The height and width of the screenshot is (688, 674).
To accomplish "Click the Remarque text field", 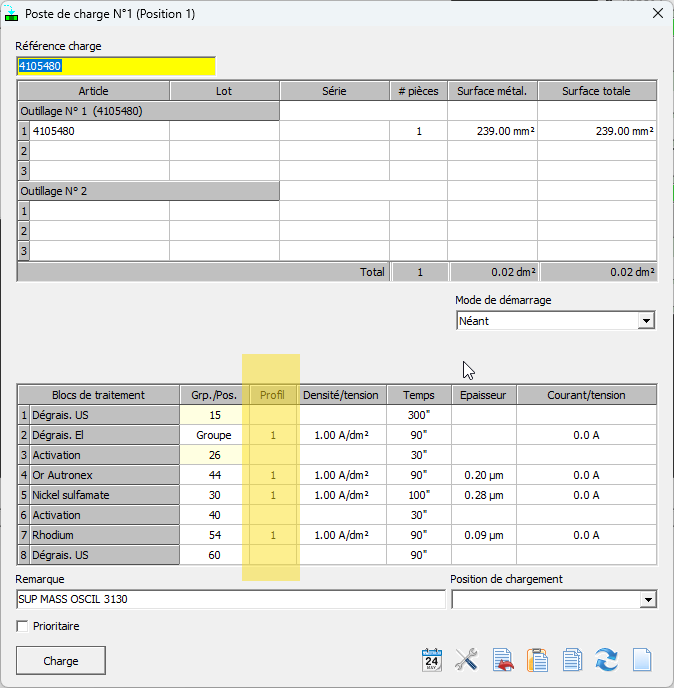I will pyautogui.click(x=231, y=599).
